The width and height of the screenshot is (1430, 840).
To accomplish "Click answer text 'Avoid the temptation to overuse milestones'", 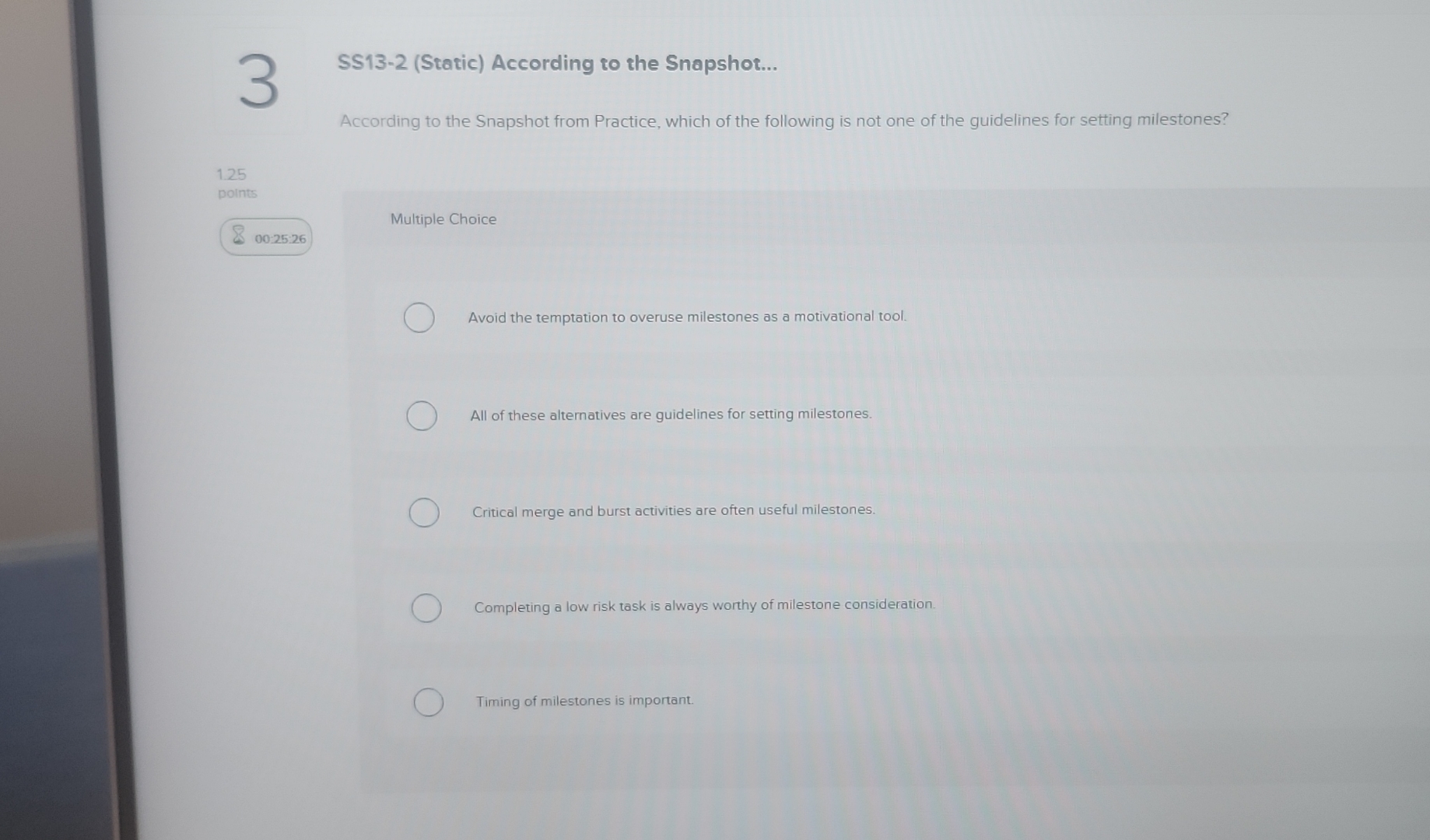I will pyautogui.click(x=687, y=317).
